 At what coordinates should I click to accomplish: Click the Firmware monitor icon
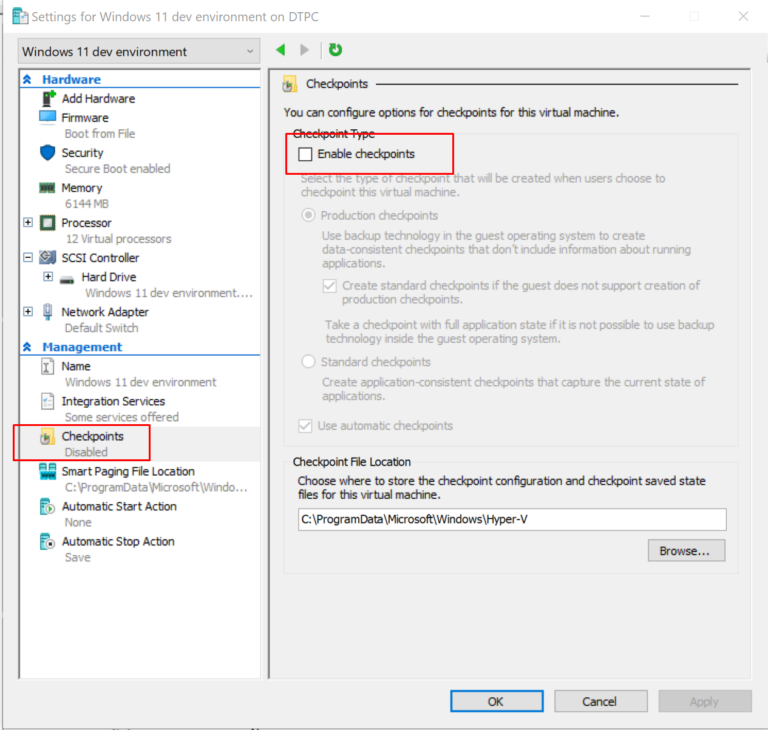click(48, 118)
